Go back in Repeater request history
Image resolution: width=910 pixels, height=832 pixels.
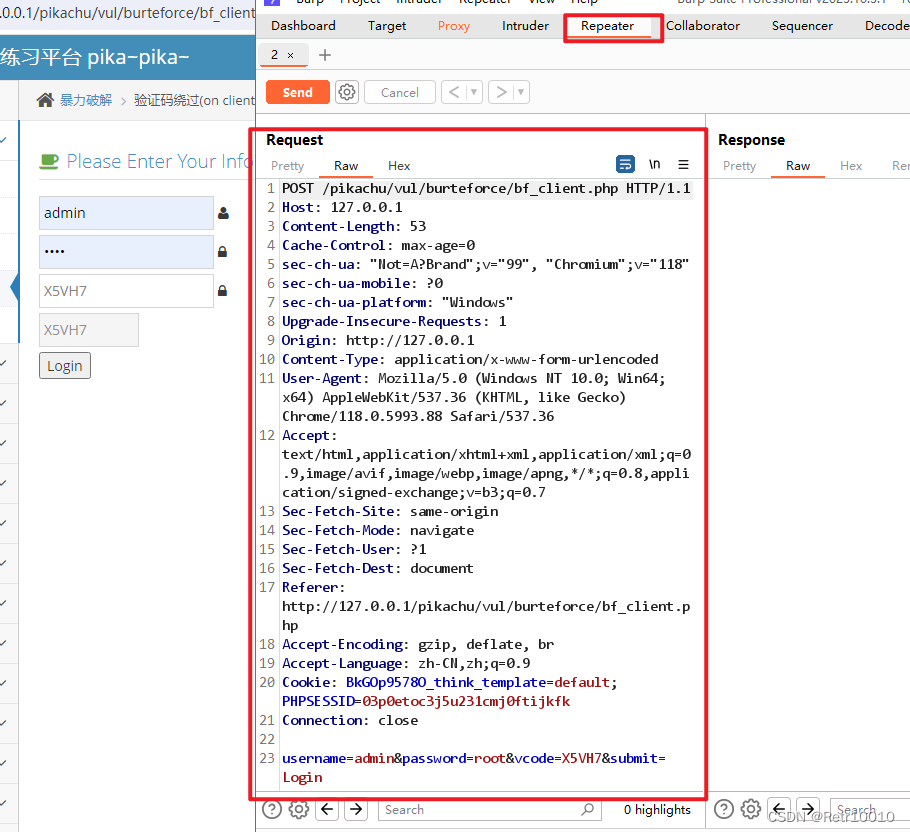click(x=454, y=92)
